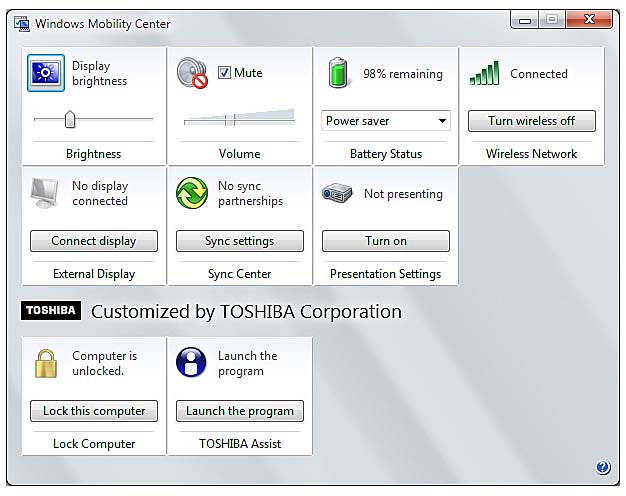The height and width of the screenshot is (496, 626).
Task: Click the 'Lock Computer' label
Action: pyautogui.click(x=94, y=444)
